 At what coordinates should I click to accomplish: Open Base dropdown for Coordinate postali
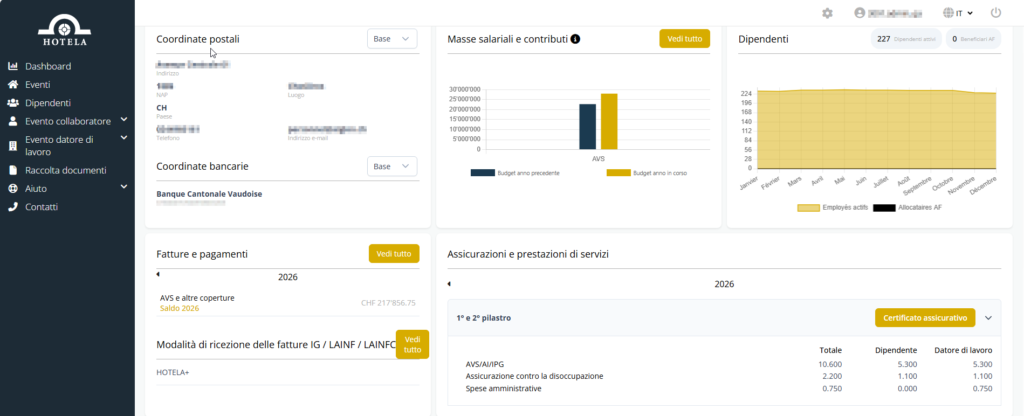[392, 39]
